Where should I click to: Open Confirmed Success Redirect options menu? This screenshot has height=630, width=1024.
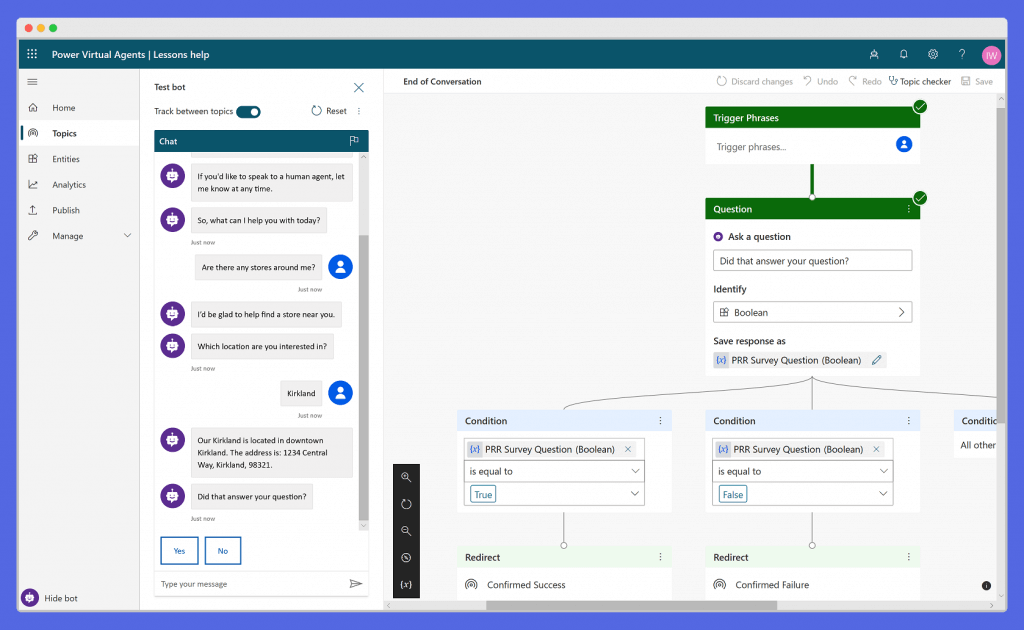click(660, 557)
